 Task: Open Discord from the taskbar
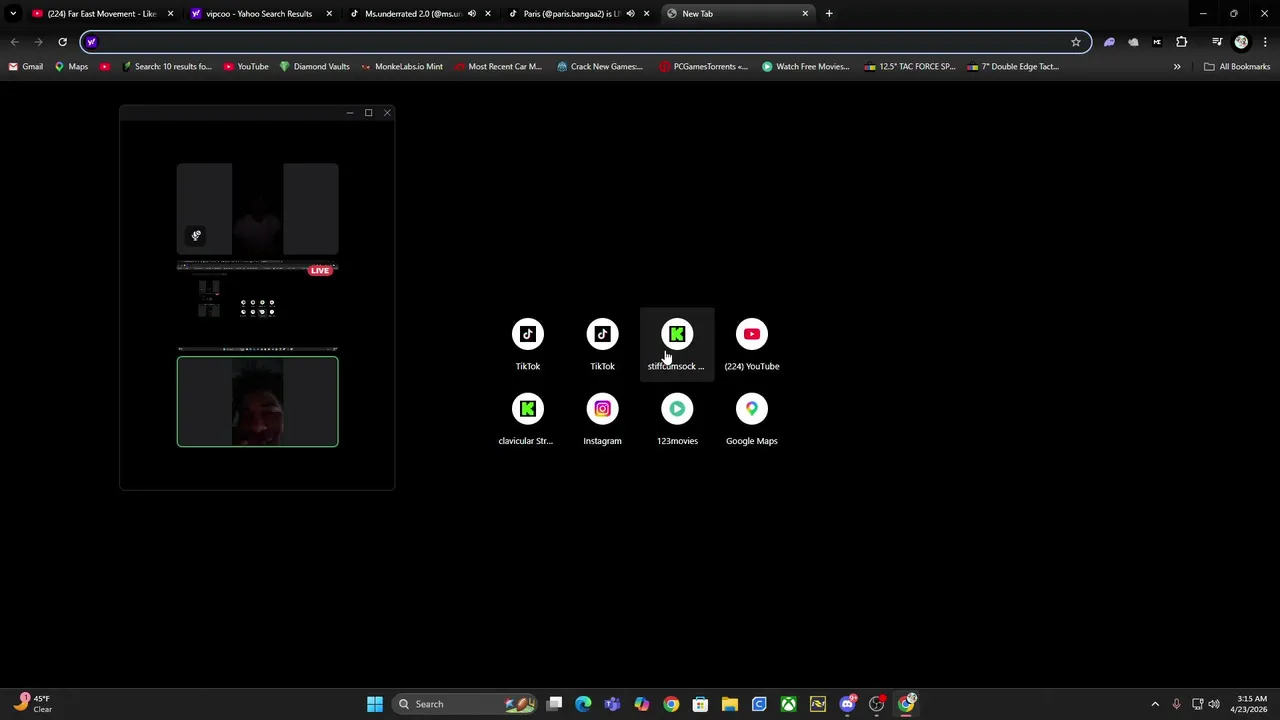pos(847,704)
